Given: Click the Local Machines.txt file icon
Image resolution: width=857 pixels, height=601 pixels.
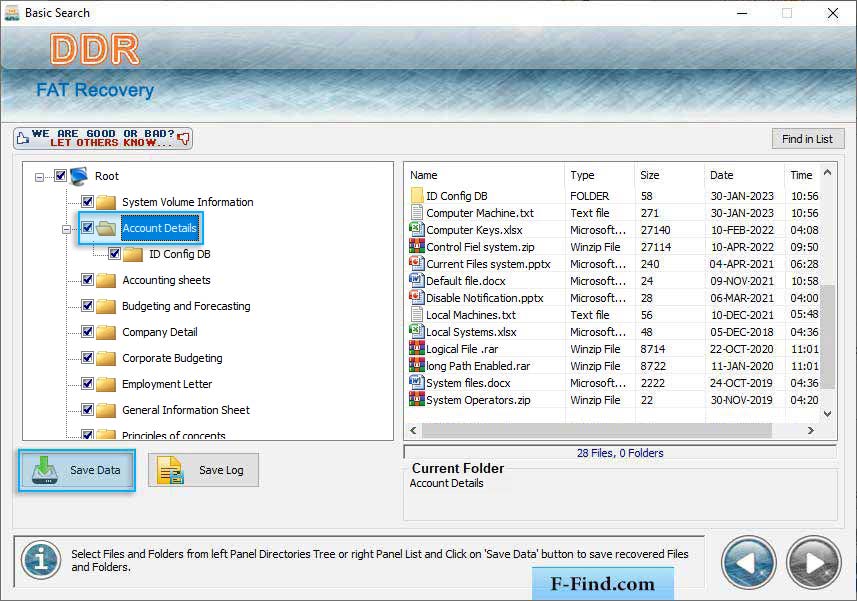Looking at the screenshot, I should click(416, 314).
